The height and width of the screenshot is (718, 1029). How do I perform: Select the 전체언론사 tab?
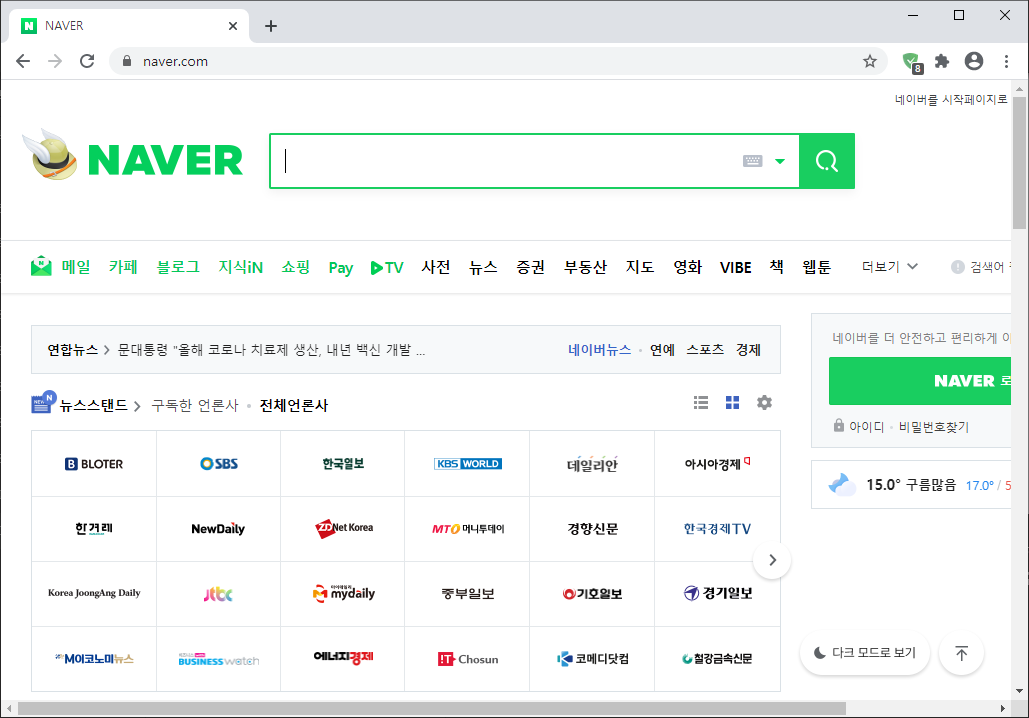(293, 405)
